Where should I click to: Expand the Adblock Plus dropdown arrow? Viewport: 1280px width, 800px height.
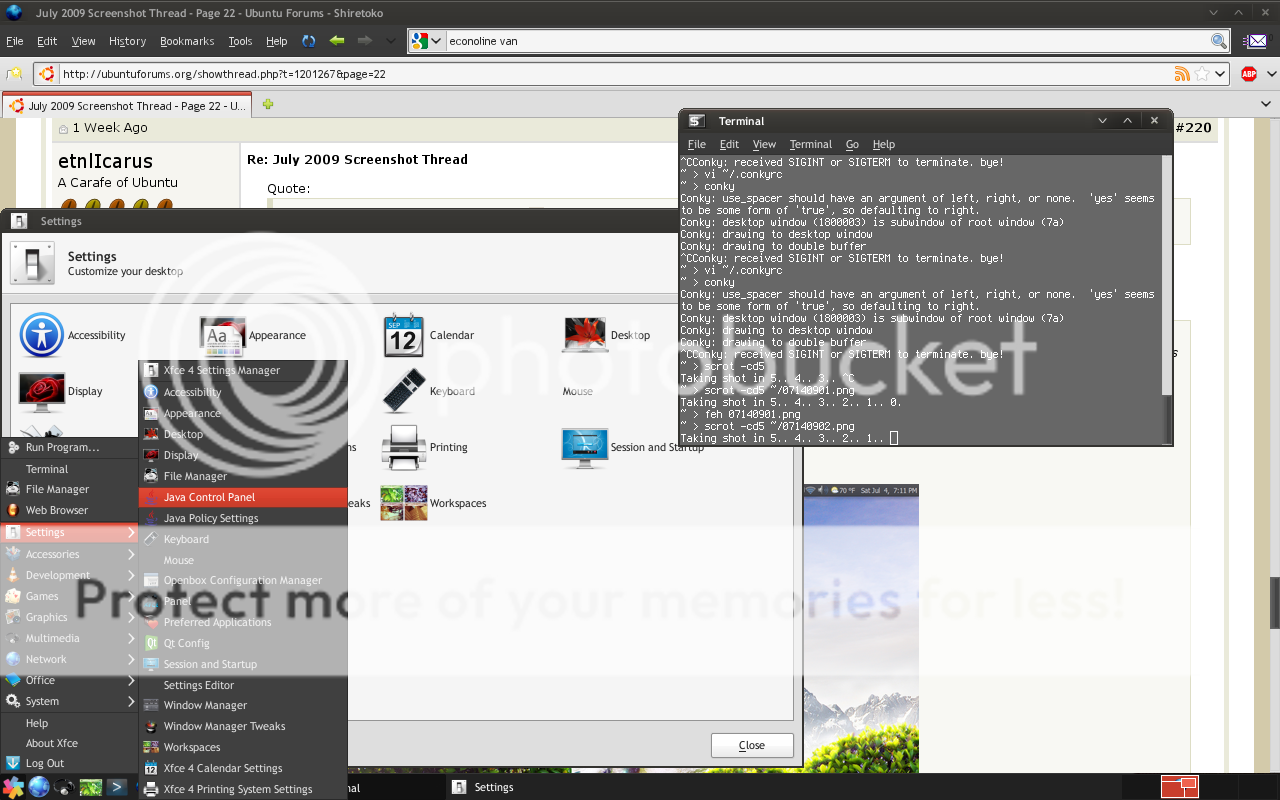[x=1268, y=74]
